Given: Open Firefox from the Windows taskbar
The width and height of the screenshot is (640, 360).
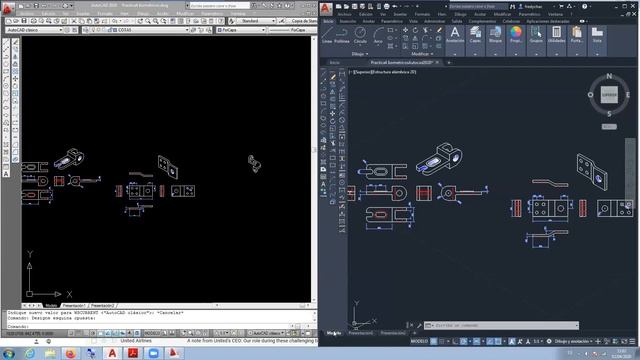Looking at the screenshot, I should [71, 353].
